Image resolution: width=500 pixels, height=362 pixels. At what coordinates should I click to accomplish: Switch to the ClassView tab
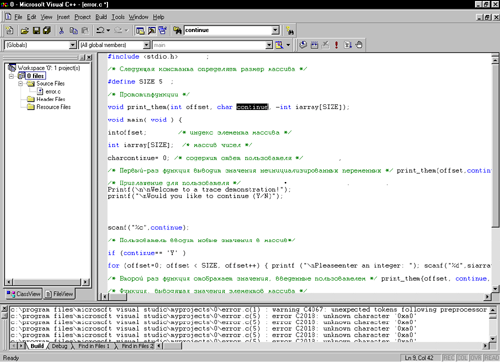tap(24, 294)
